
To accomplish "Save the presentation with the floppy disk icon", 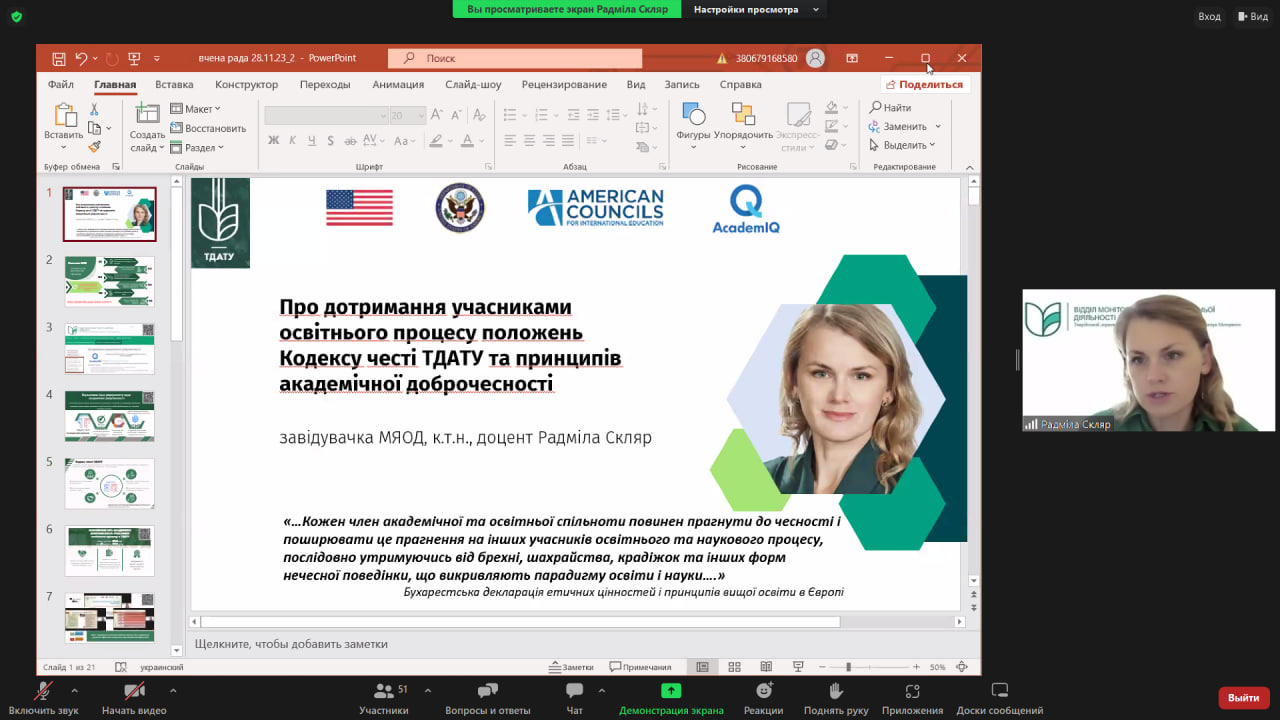I will [x=59, y=59].
